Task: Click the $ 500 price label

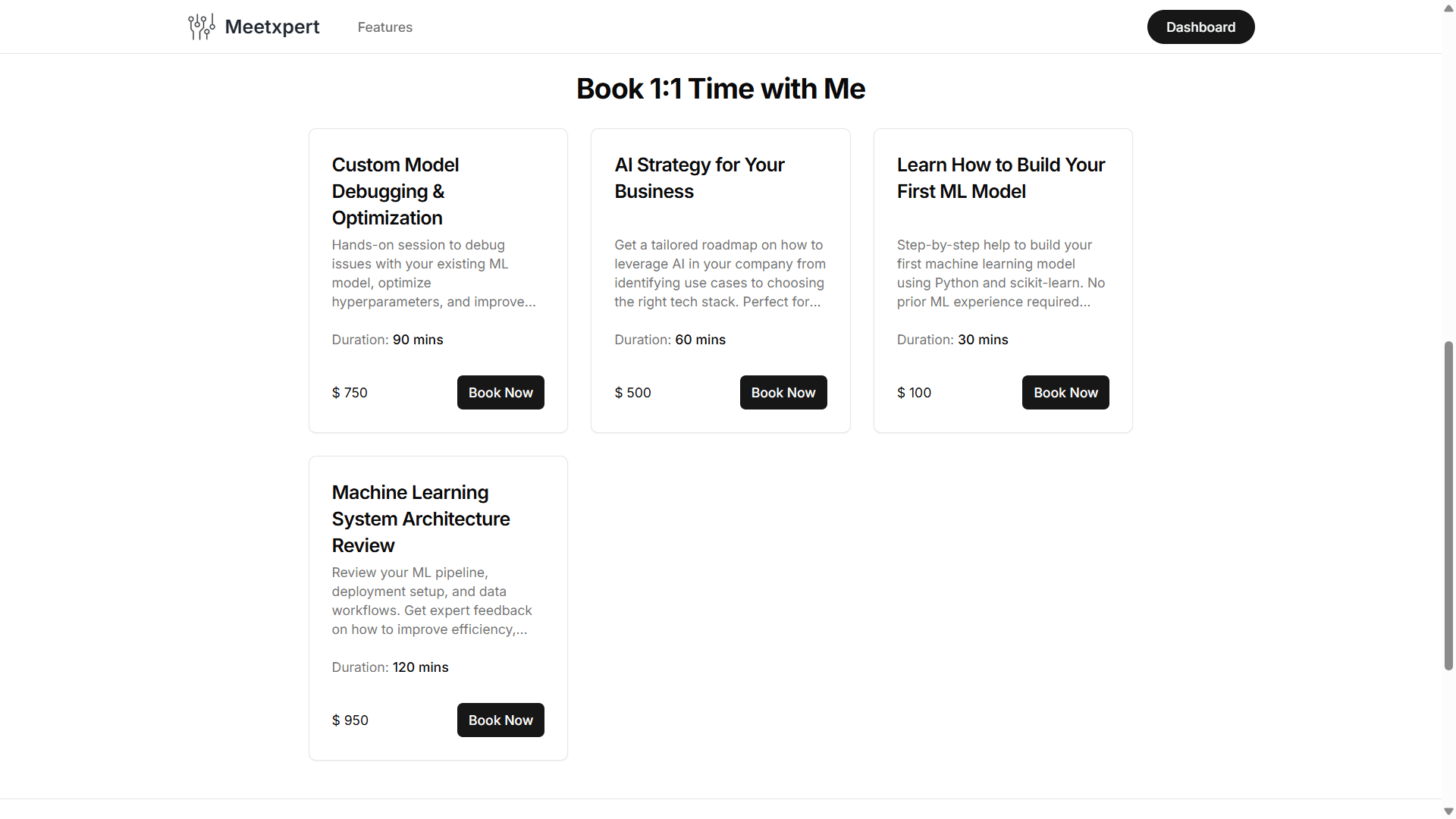Action: [x=632, y=392]
